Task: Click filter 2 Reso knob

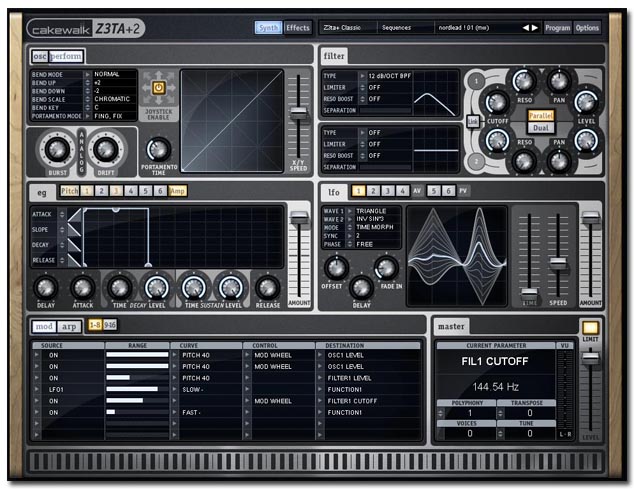Action: 524,161
